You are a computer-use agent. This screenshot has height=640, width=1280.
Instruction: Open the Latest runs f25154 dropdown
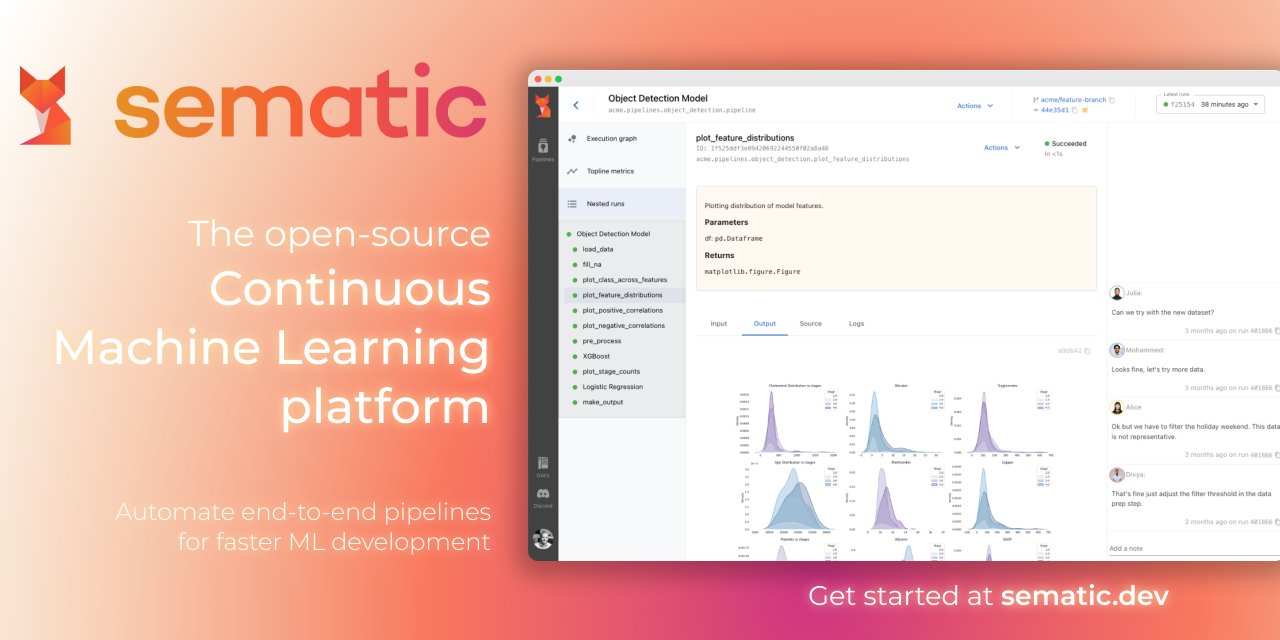click(1210, 104)
